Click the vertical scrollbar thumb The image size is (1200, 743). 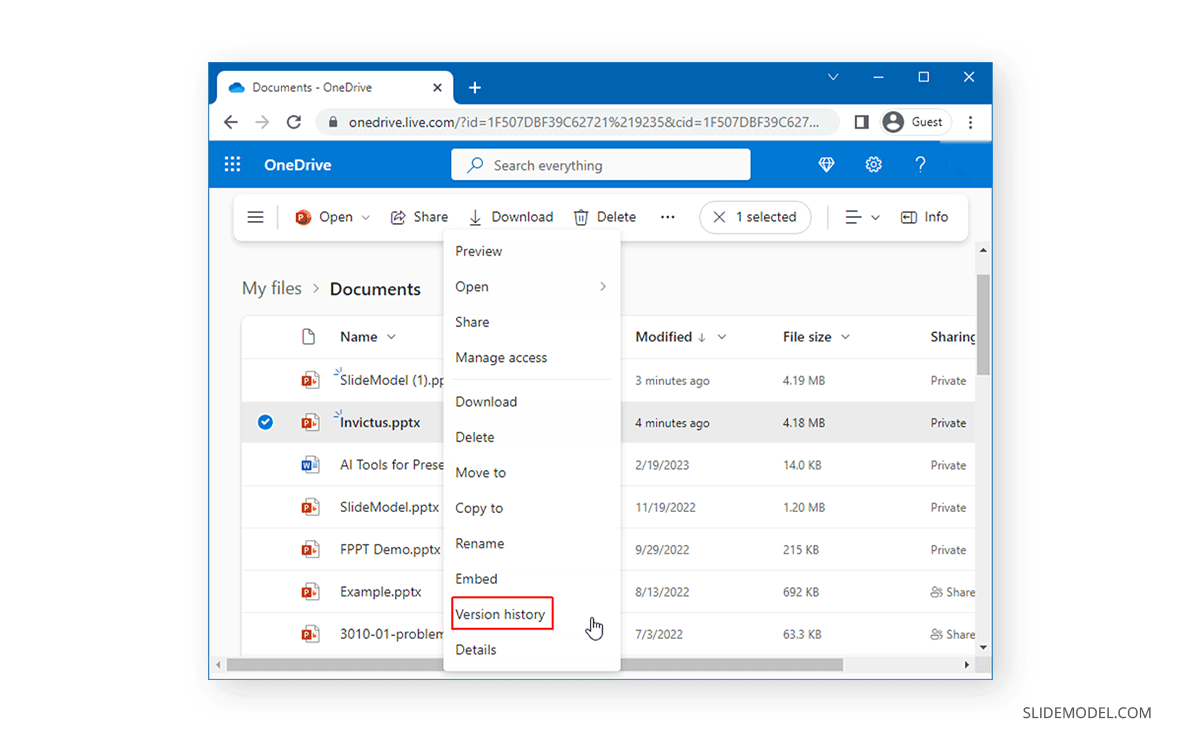coord(983,324)
